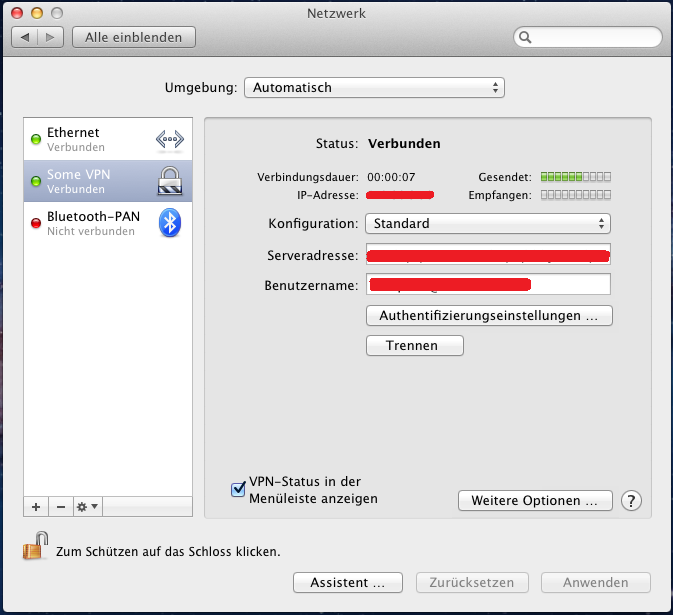673x615 pixels.
Task: Click the Serveradresse input field
Action: tap(488, 255)
